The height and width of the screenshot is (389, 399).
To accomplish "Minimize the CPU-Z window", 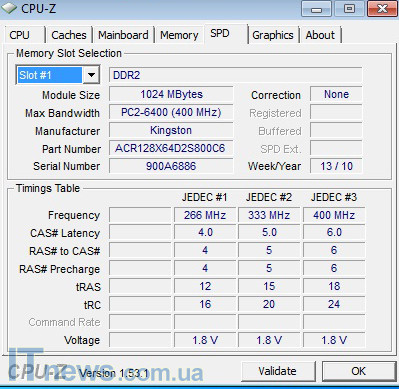I will (316, 9).
